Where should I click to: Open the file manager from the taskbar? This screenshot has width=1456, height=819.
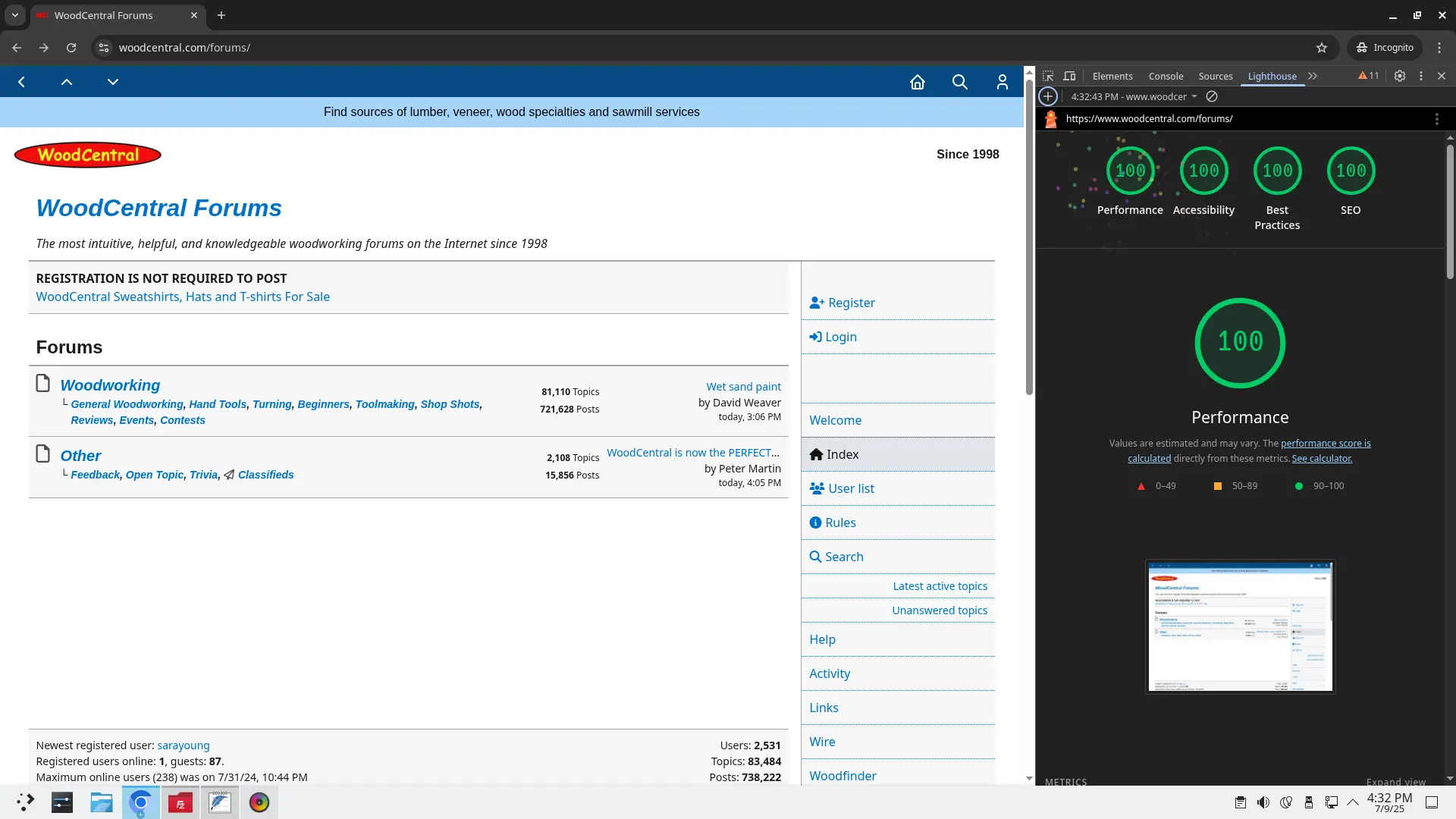101,802
